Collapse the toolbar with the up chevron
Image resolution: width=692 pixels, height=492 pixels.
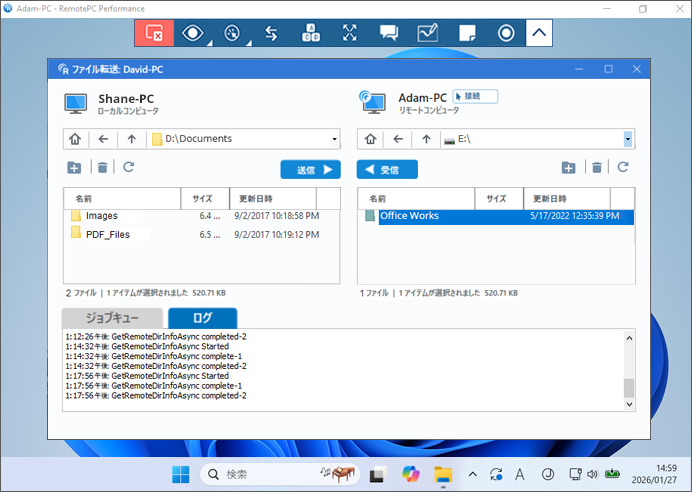click(x=539, y=33)
